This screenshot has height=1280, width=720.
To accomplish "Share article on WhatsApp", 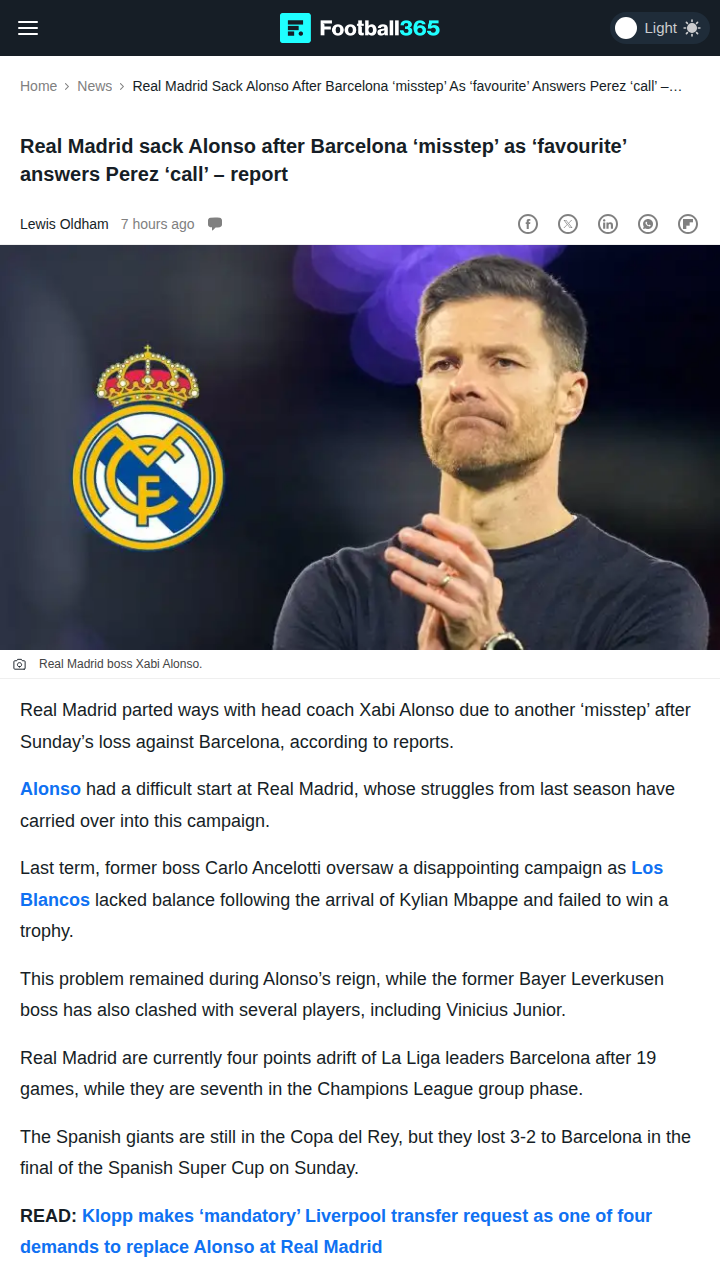I will point(648,224).
